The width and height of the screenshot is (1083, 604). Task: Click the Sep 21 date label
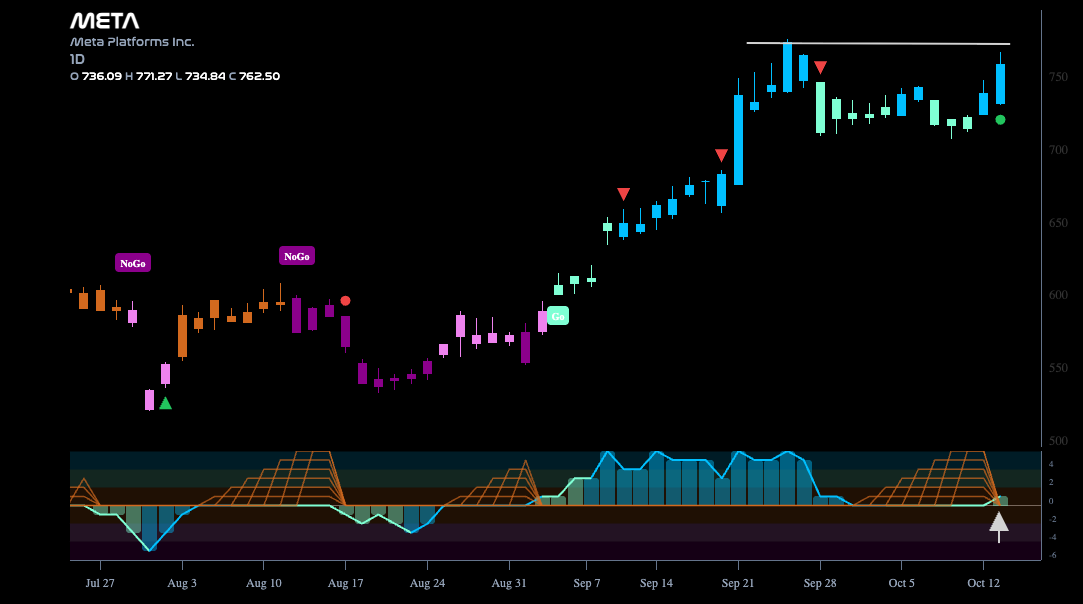(x=738, y=583)
